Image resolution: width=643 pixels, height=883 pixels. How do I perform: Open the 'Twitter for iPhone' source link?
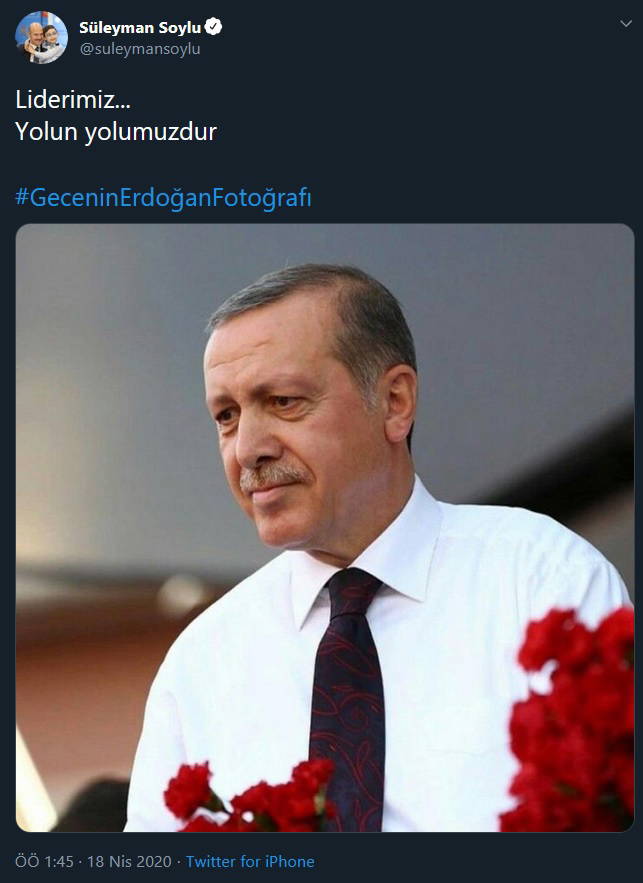coord(250,862)
